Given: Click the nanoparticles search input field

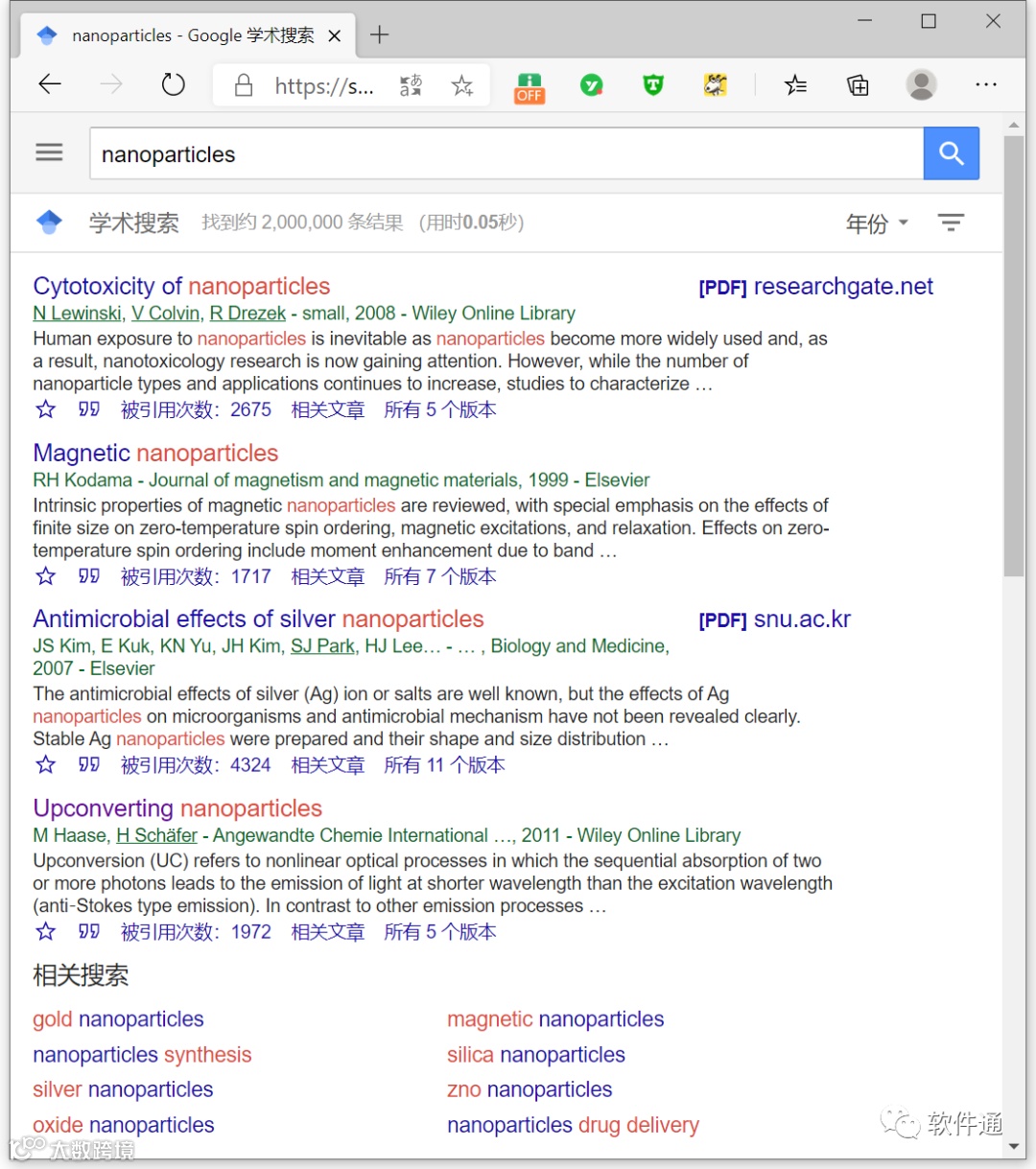Looking at the screenshot, I should (506, 153).
